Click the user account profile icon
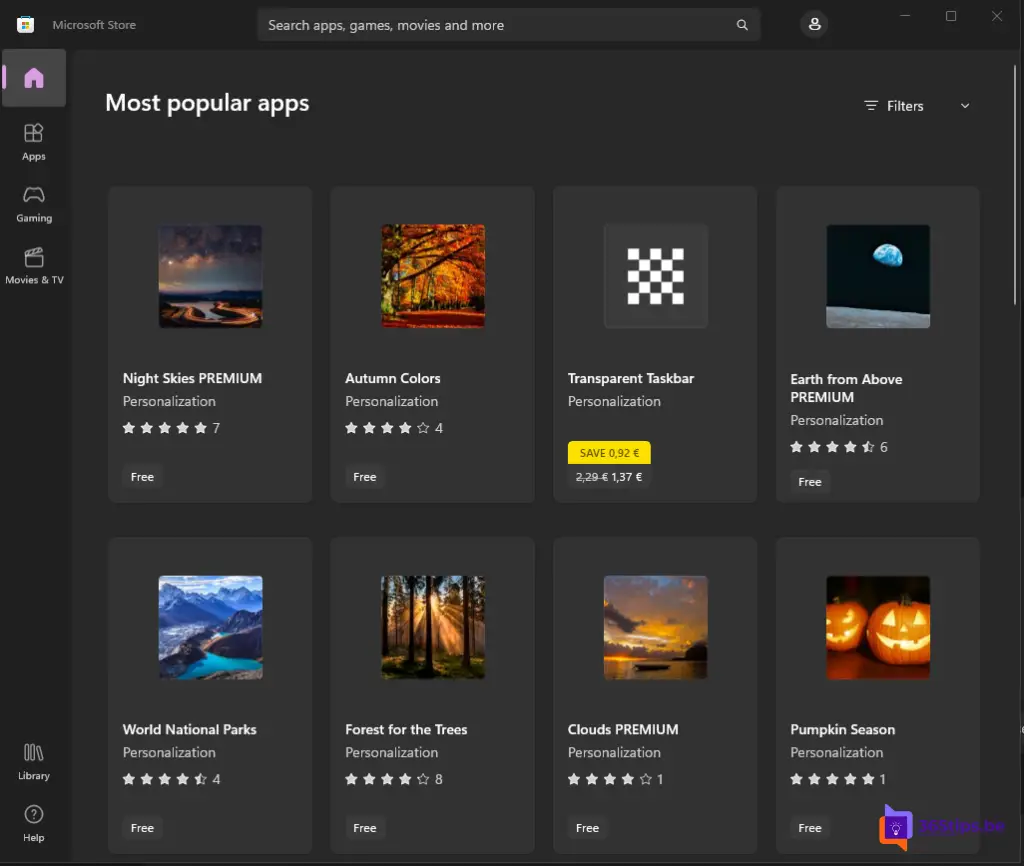Image resolution: width=1024 pixels, height=866 pixels. [814, 25]
